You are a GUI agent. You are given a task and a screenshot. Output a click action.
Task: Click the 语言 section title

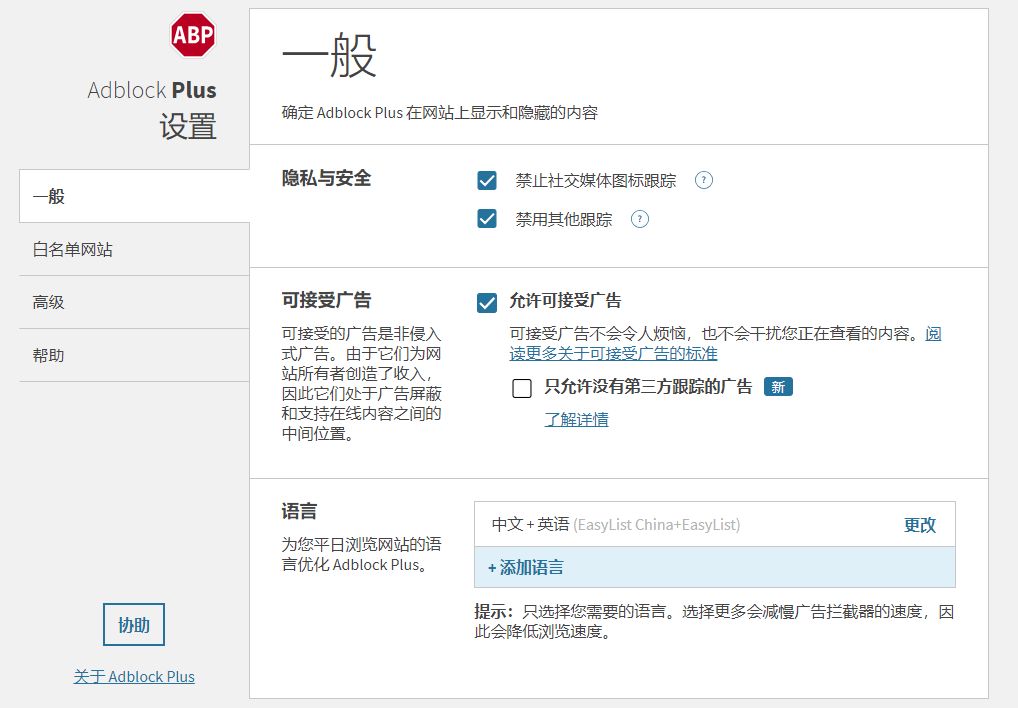[299, 511]
